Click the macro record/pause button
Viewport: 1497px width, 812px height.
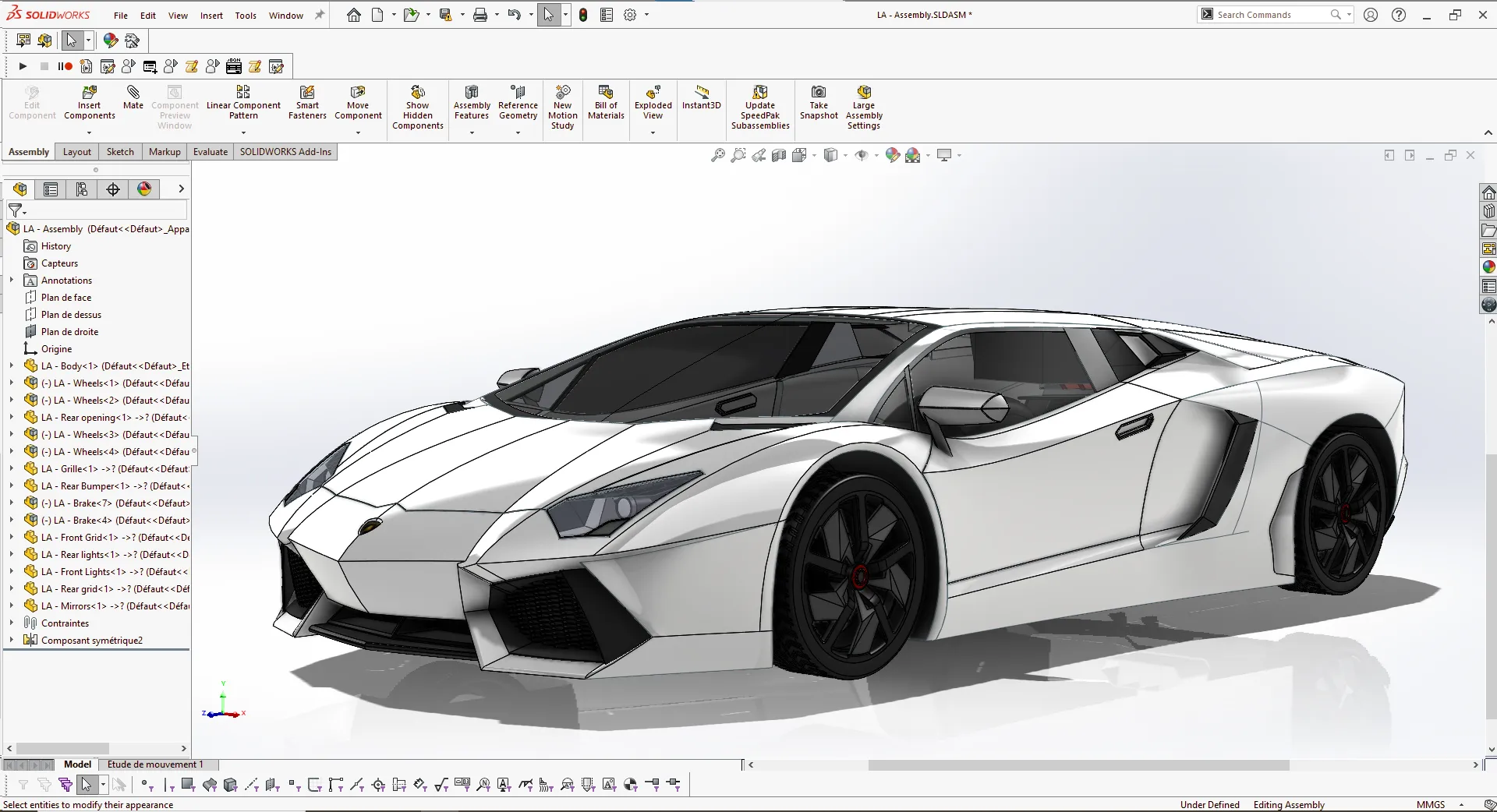tap(65, 66)
